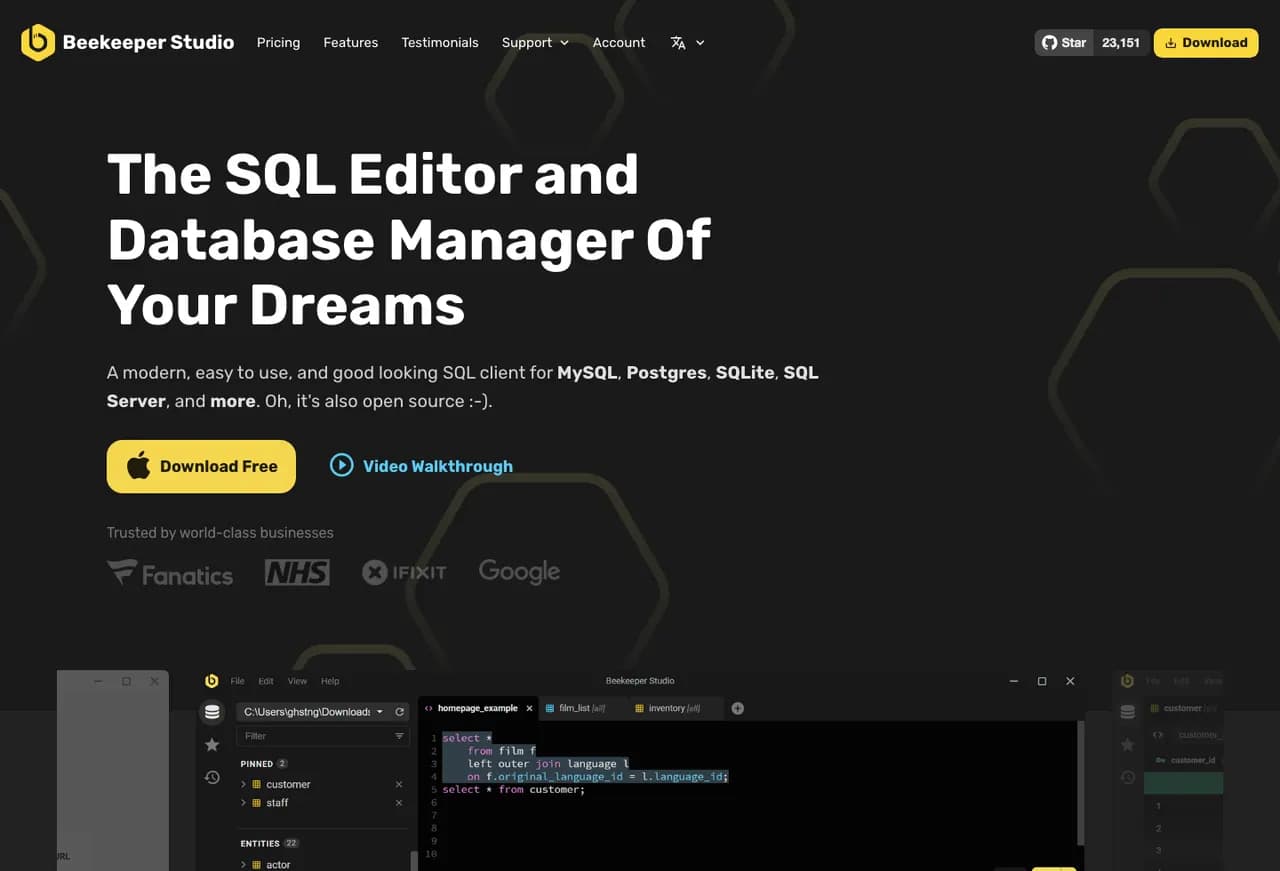Expand the staff pinned table
The image size is (1280, 871).
243,803
